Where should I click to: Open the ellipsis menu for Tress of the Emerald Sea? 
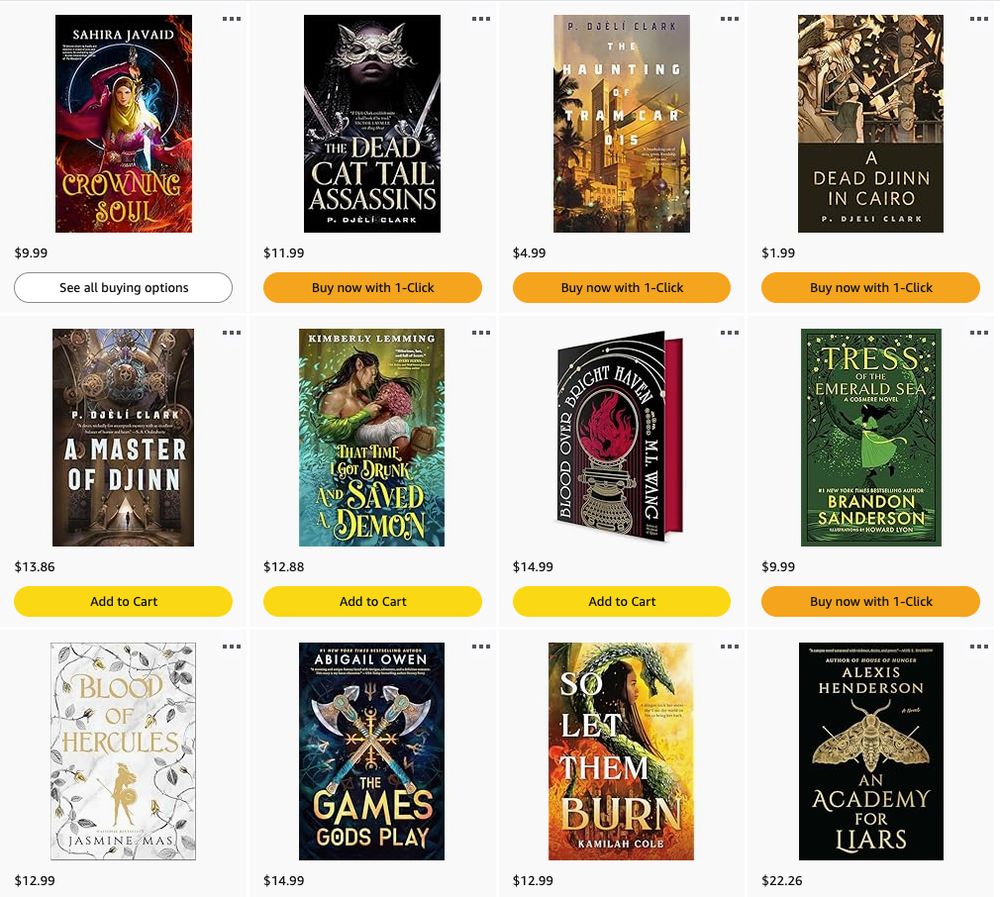click(979, 332)
